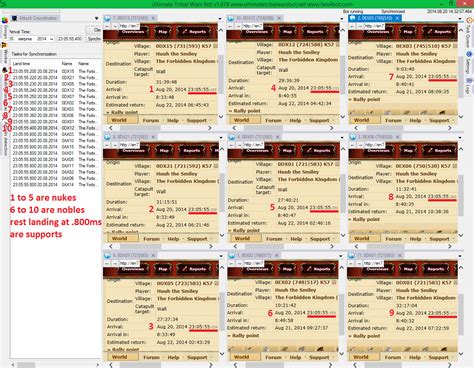Open Support link in the 00X05 pane

(197, 357)
